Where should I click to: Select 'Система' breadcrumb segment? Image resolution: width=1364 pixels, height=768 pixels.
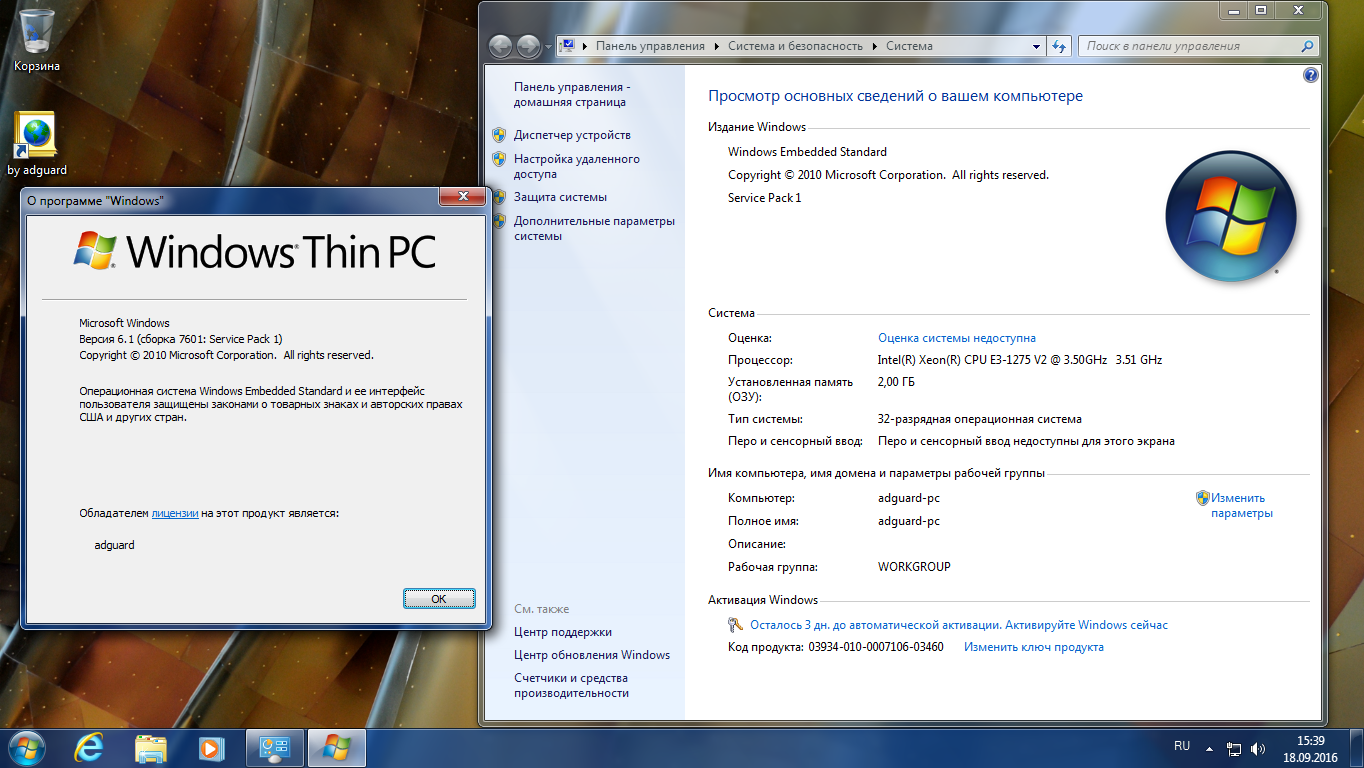click(x=909, y=46)
